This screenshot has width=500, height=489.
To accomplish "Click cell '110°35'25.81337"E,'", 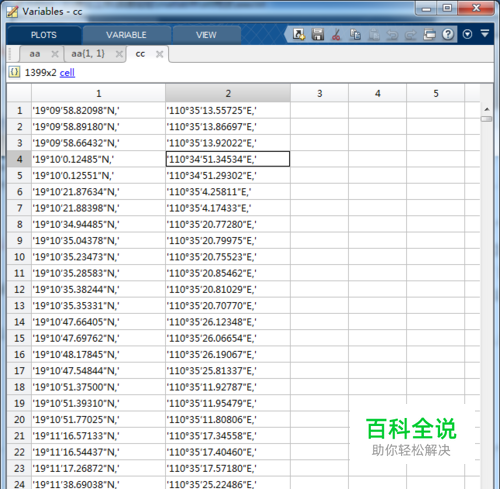I will 228,371.
